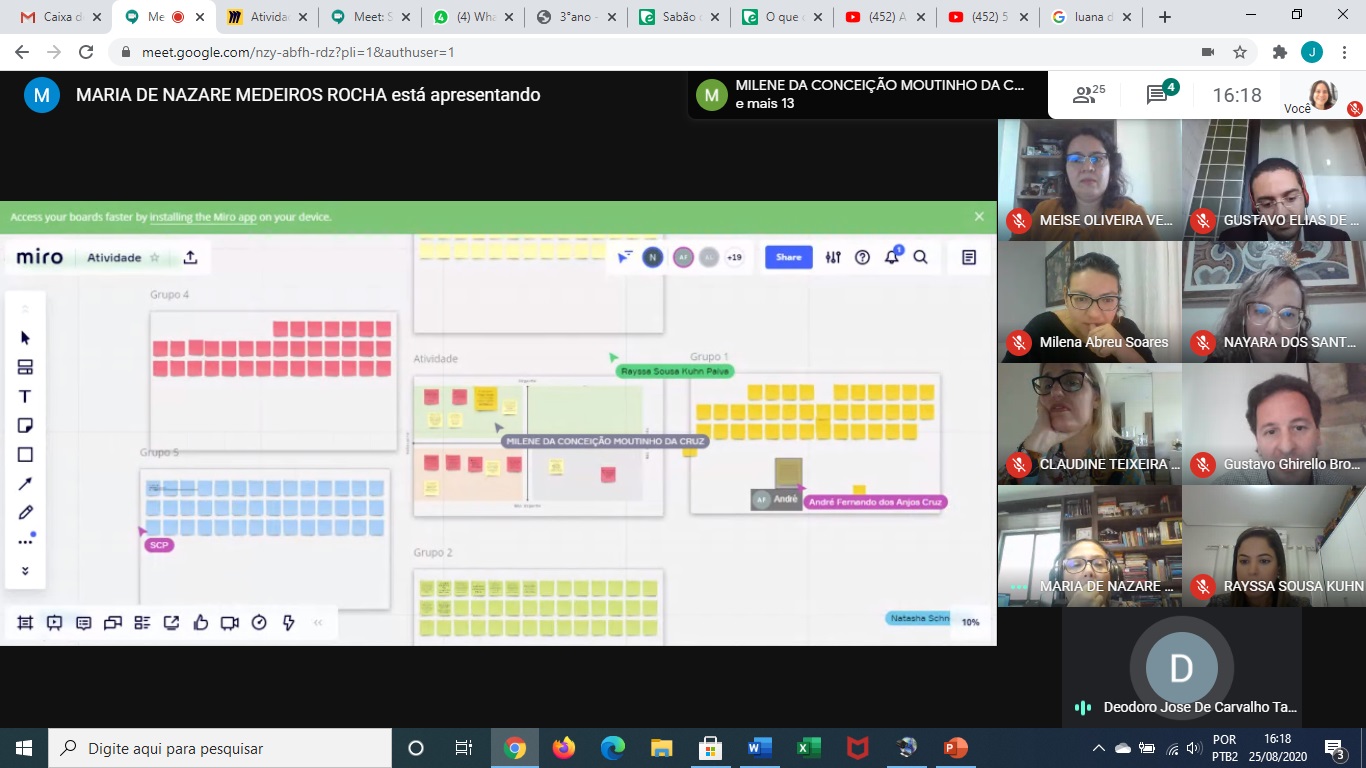Open Miro presentation mode icon
The width and height of the screenshot is (1366, 768).
pyautogui.click(x=54, y=623)
